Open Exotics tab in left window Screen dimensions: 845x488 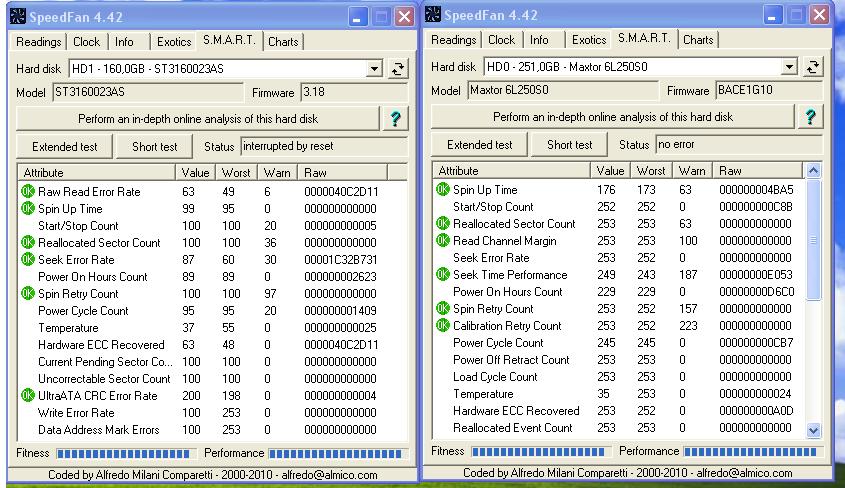(174, 41)
